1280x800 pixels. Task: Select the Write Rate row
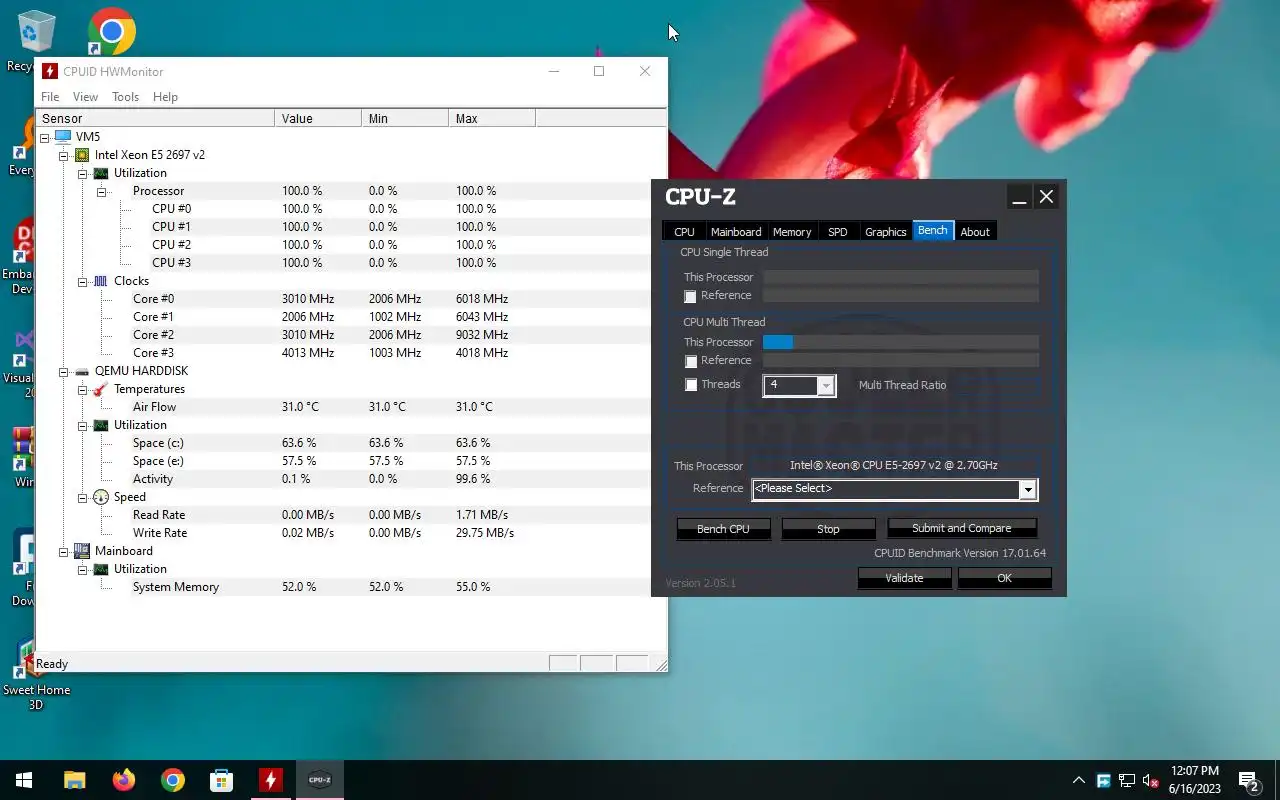351,533
